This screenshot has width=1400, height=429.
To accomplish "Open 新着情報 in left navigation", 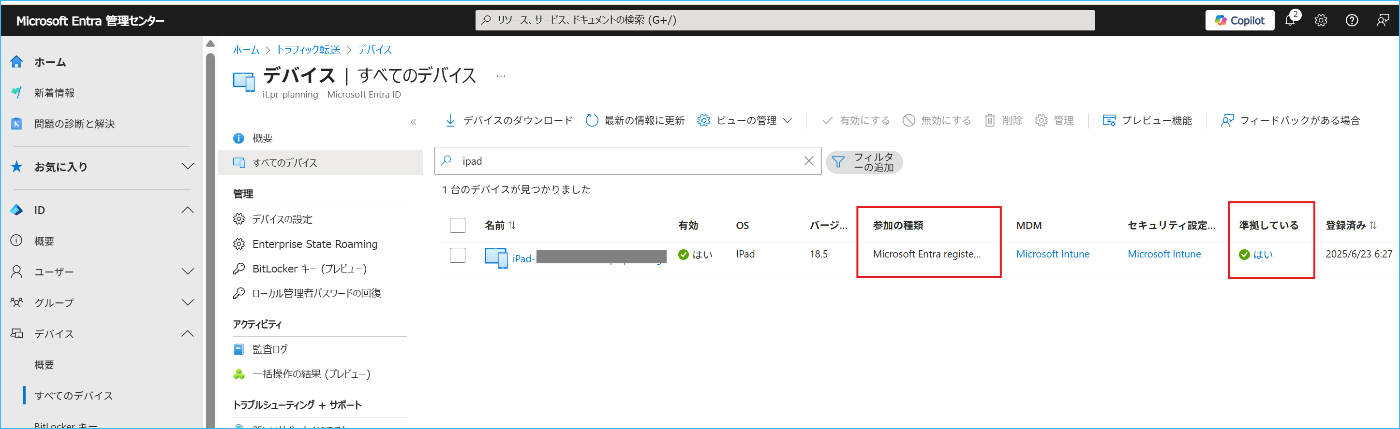I will point(54,93).
